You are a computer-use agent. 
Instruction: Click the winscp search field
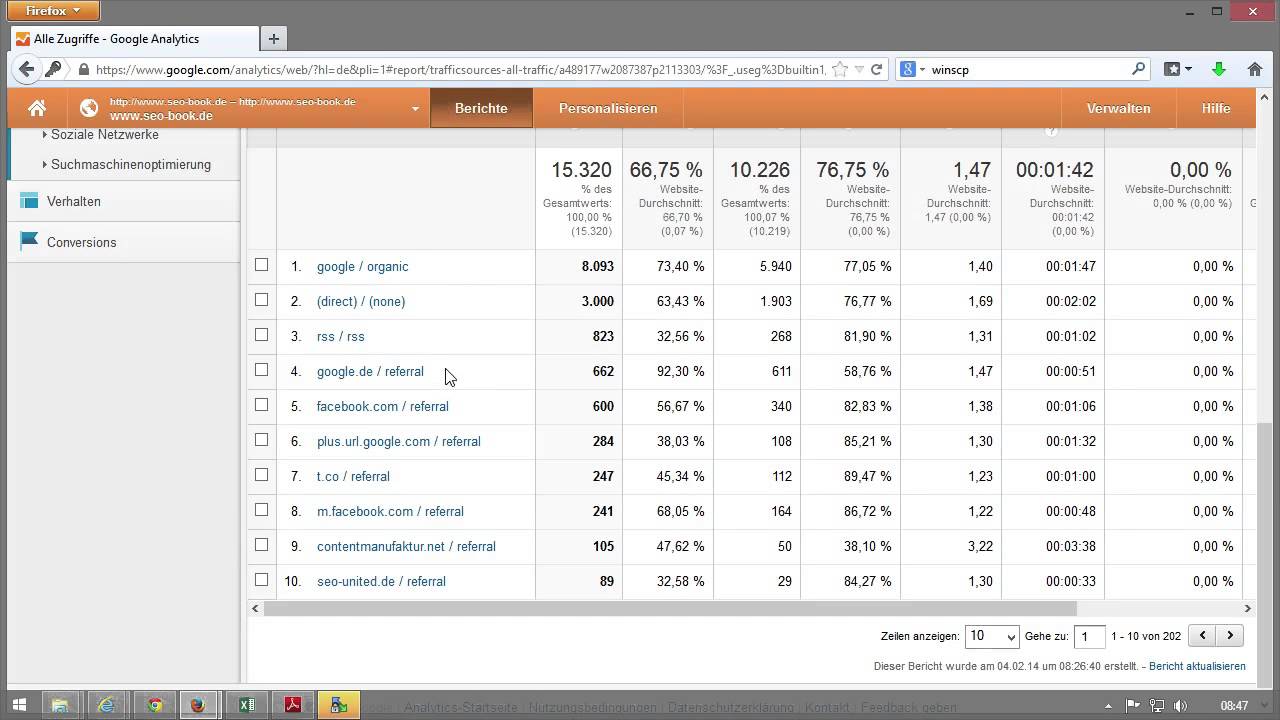click(x=1028, y=69)
